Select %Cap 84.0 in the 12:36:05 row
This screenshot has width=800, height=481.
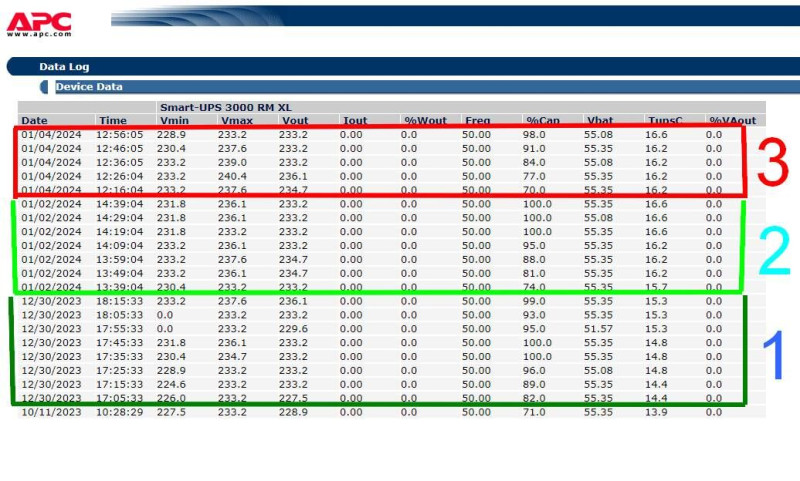534,162
